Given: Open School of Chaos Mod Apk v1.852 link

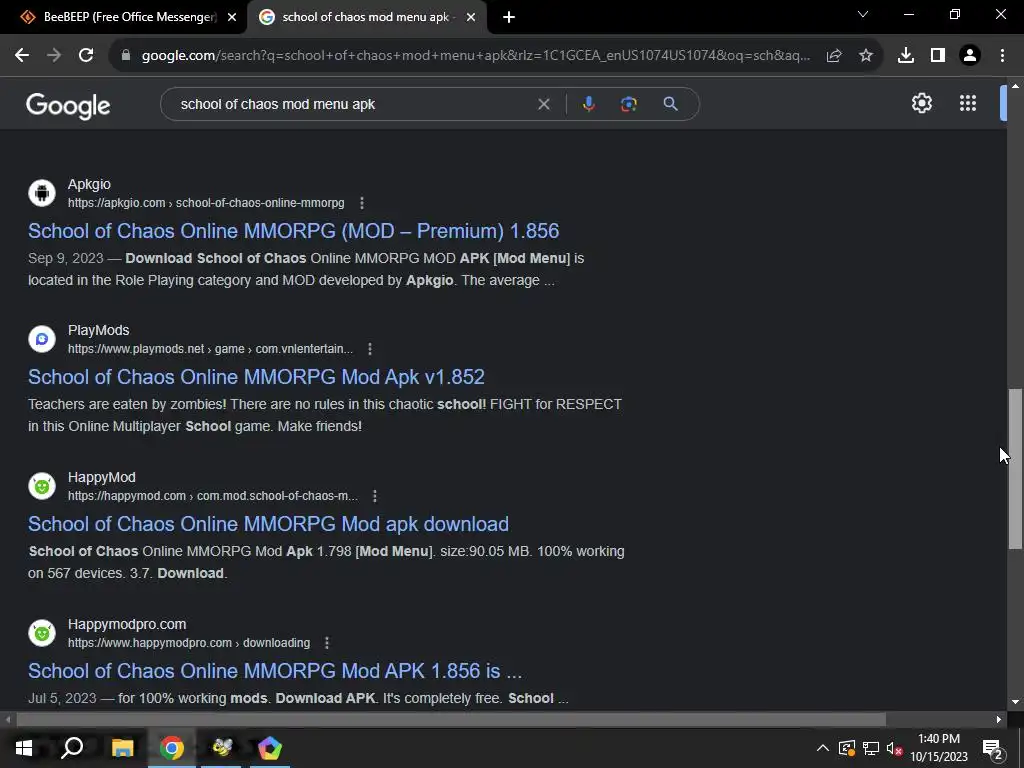Looking at the screenshot, I should (256, 377).
